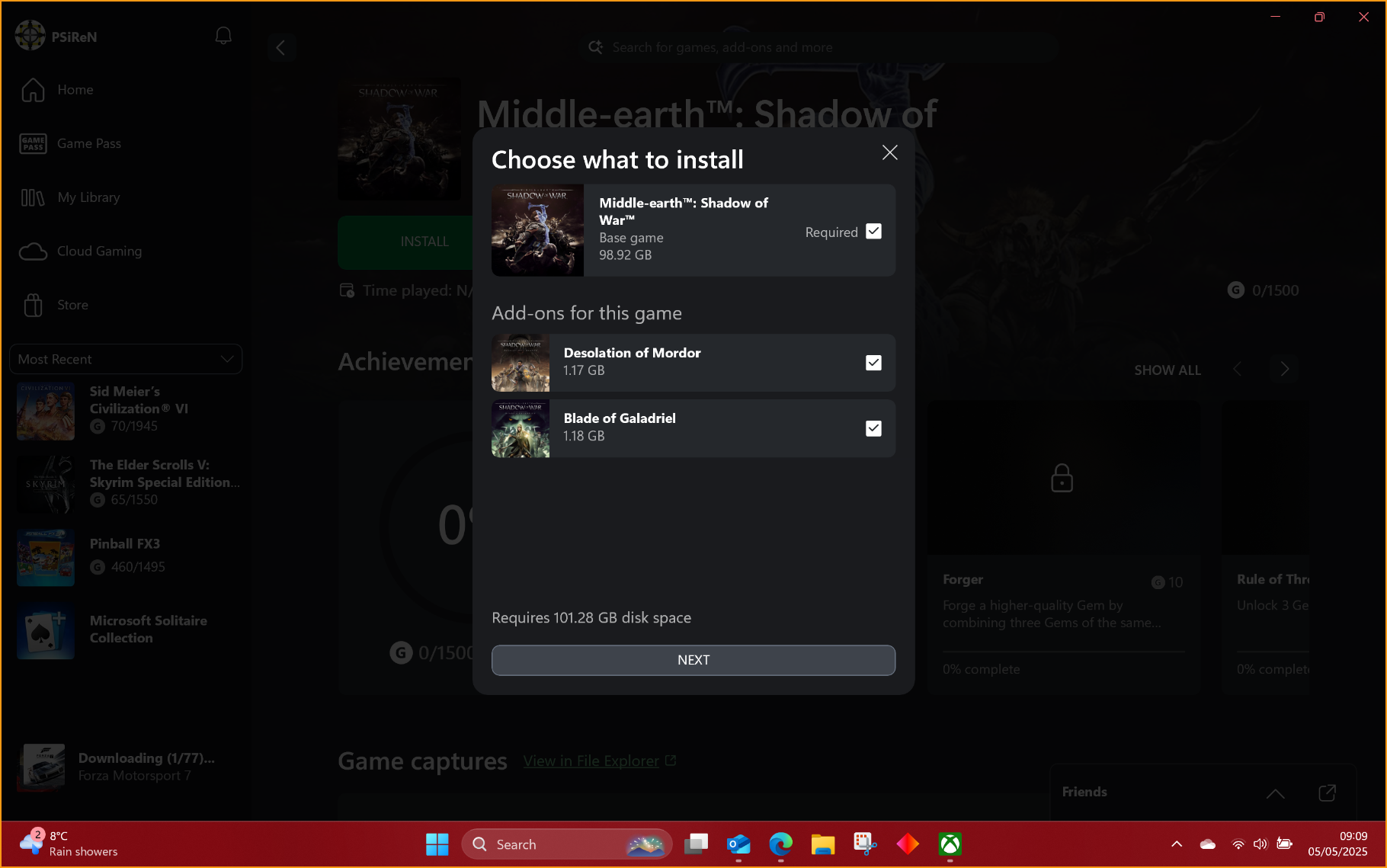Open the clock showing 09:09
This screenshot has height=868, width=1387.
click(x=1337, y=844)
